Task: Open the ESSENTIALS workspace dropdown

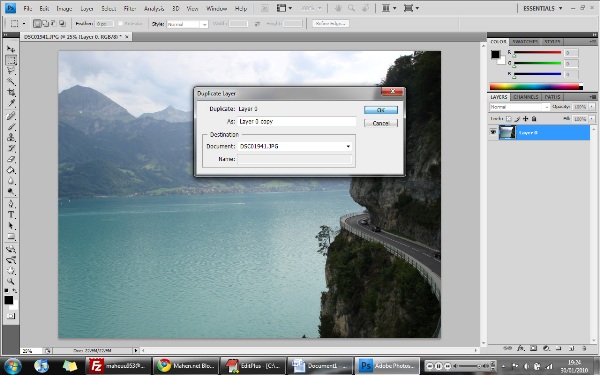Action: [543, 8]
